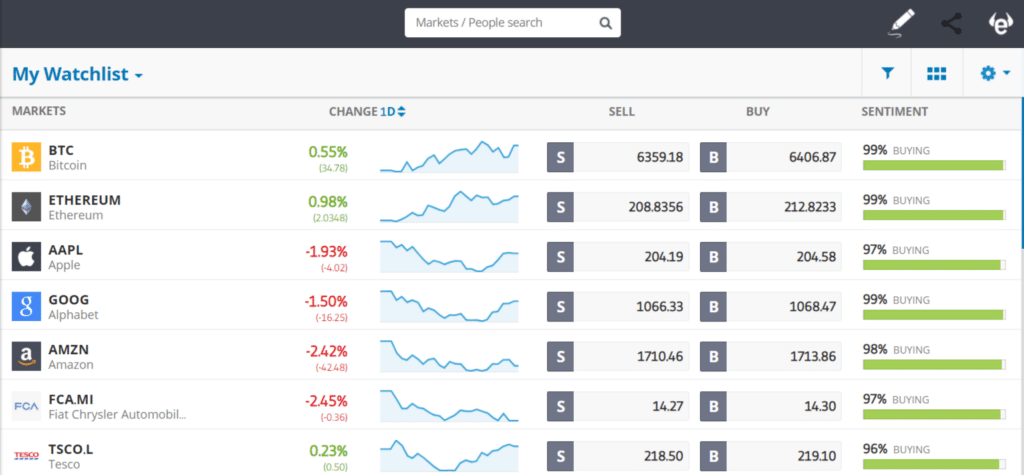Open the FCA.MI price sparkline chart
Screen dimensions: 1024x475
(x=449, y=405)
